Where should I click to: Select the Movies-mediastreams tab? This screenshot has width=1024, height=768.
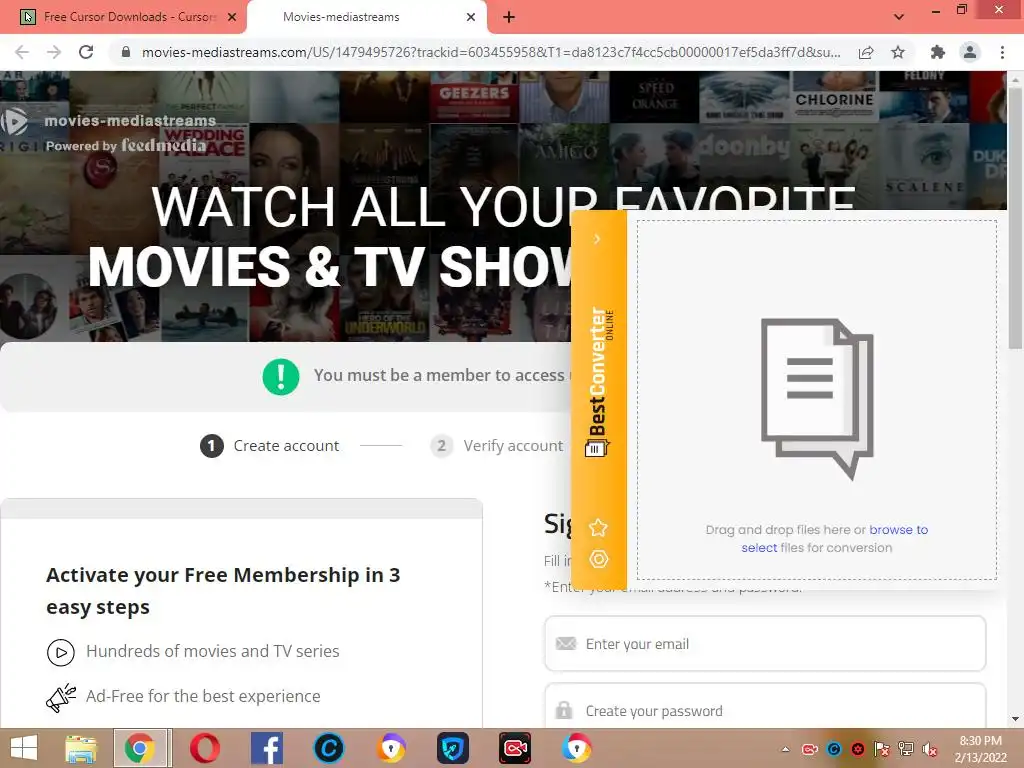coord(367,17)
